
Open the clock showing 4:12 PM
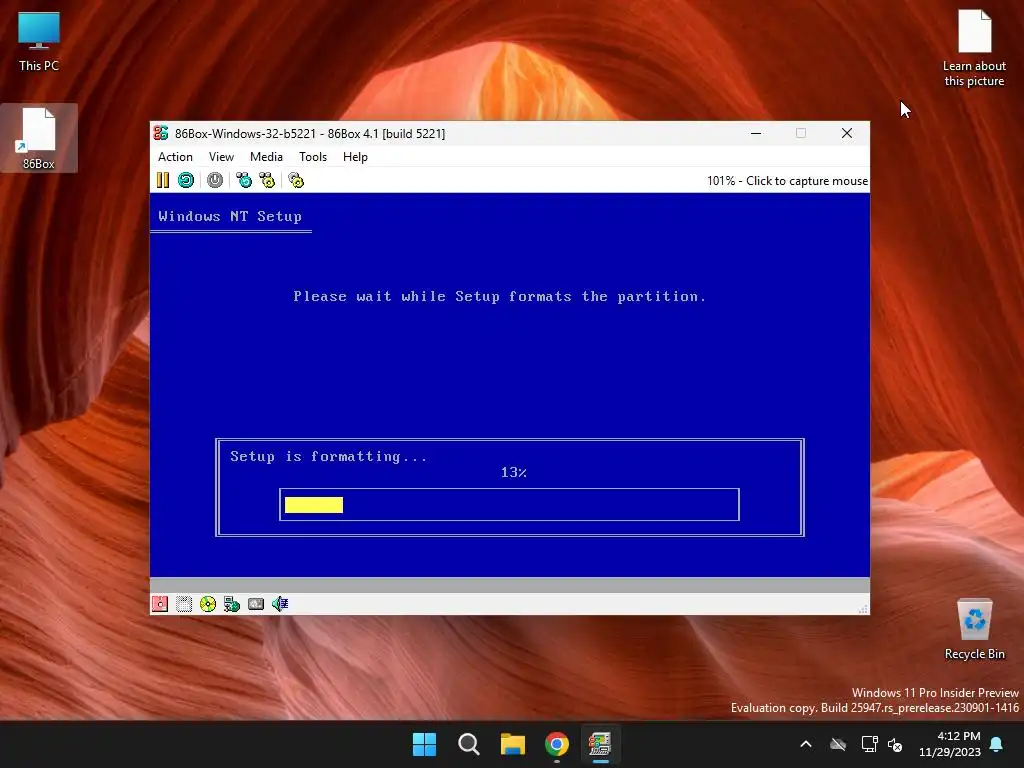tap(950, 744)
